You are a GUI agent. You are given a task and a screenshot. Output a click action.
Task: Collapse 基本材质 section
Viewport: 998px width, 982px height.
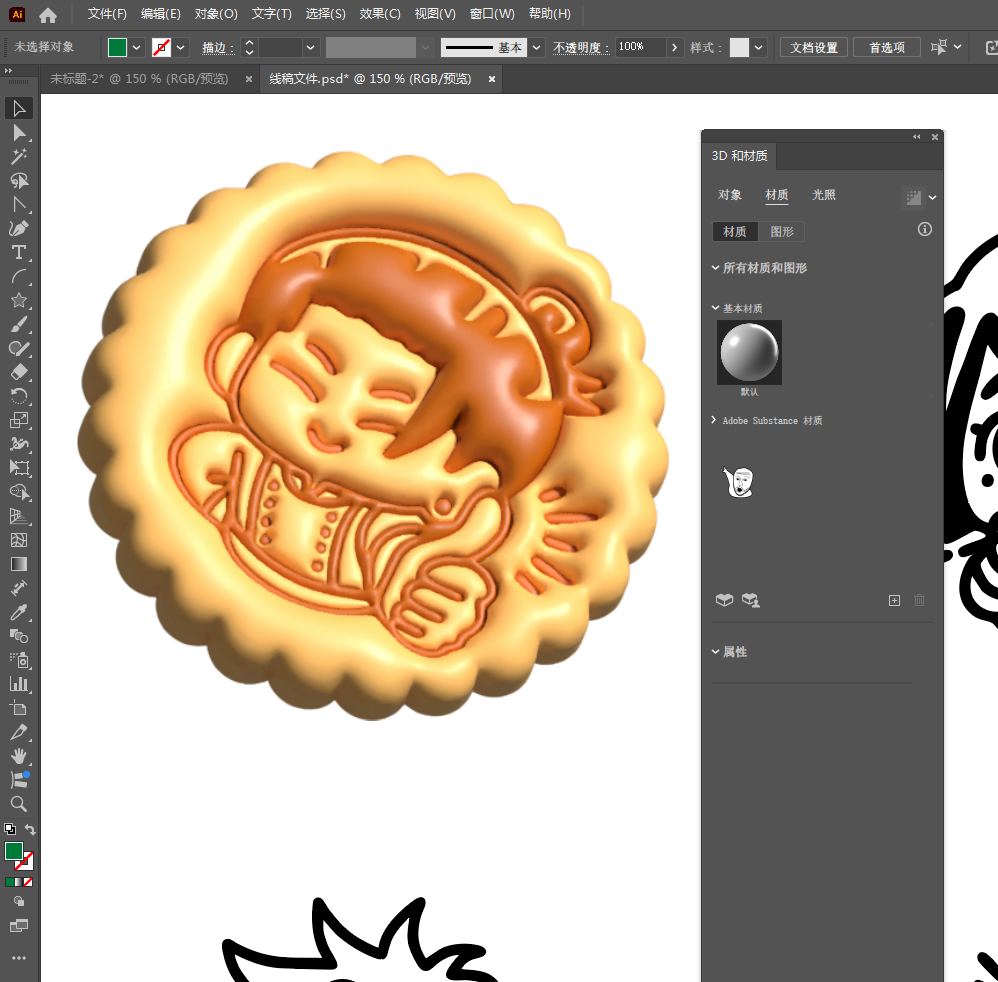point(715,308)
